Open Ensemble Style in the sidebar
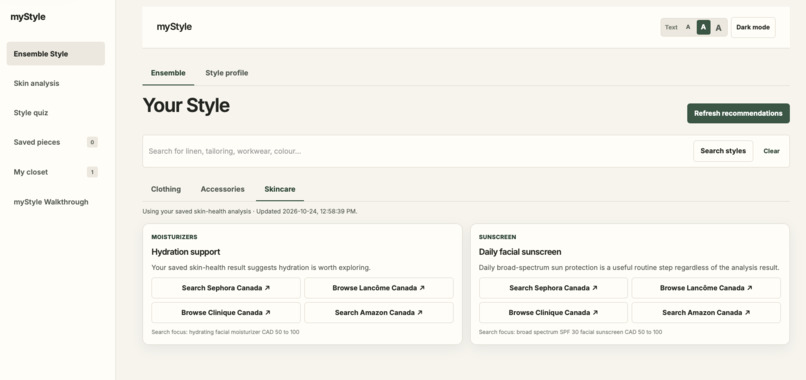806x380 pixels. pos(56,53)
